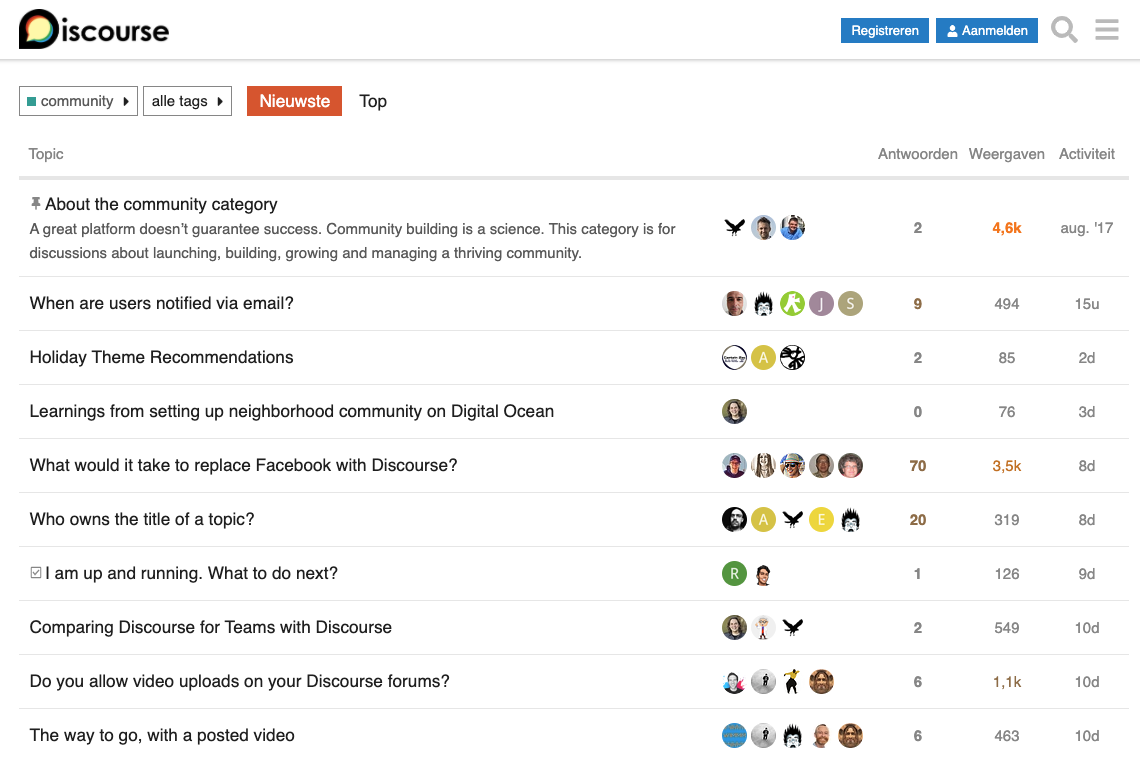Sort by the Activiteit column header
The image size is (1140, 761).
pyautogui.click(x=1086, y=154)
